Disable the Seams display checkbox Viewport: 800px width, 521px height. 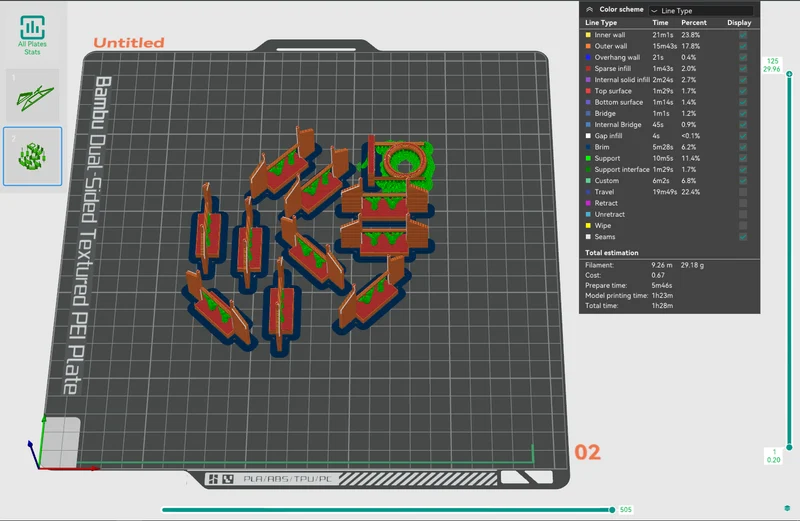[743, 237]
